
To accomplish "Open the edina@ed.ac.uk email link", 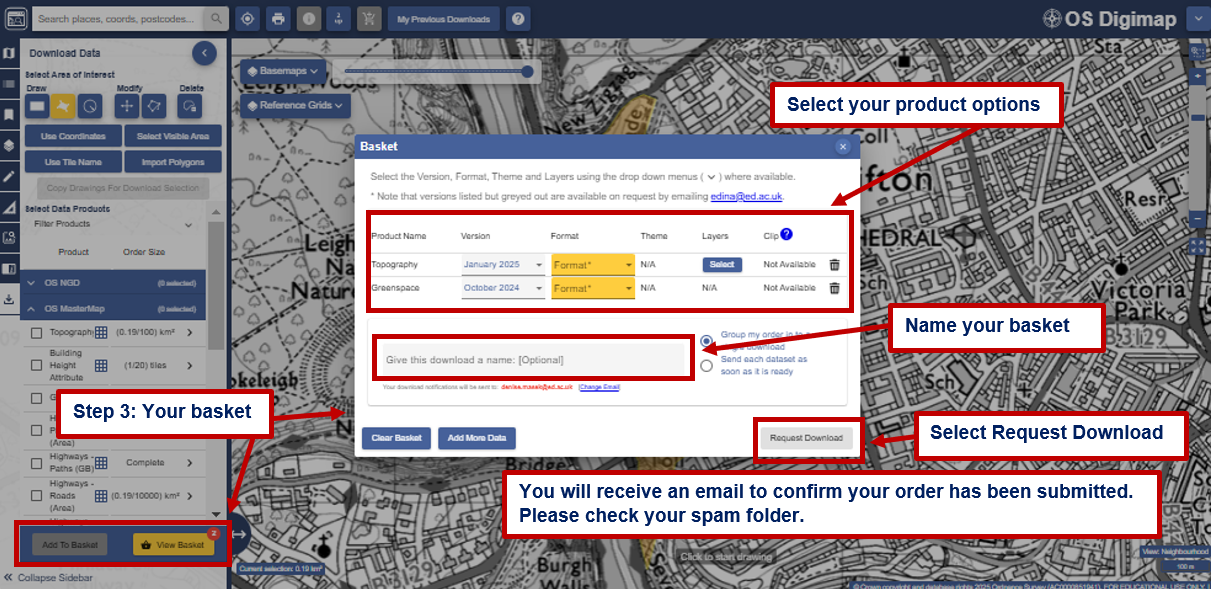I will click(x=747, y=197).
